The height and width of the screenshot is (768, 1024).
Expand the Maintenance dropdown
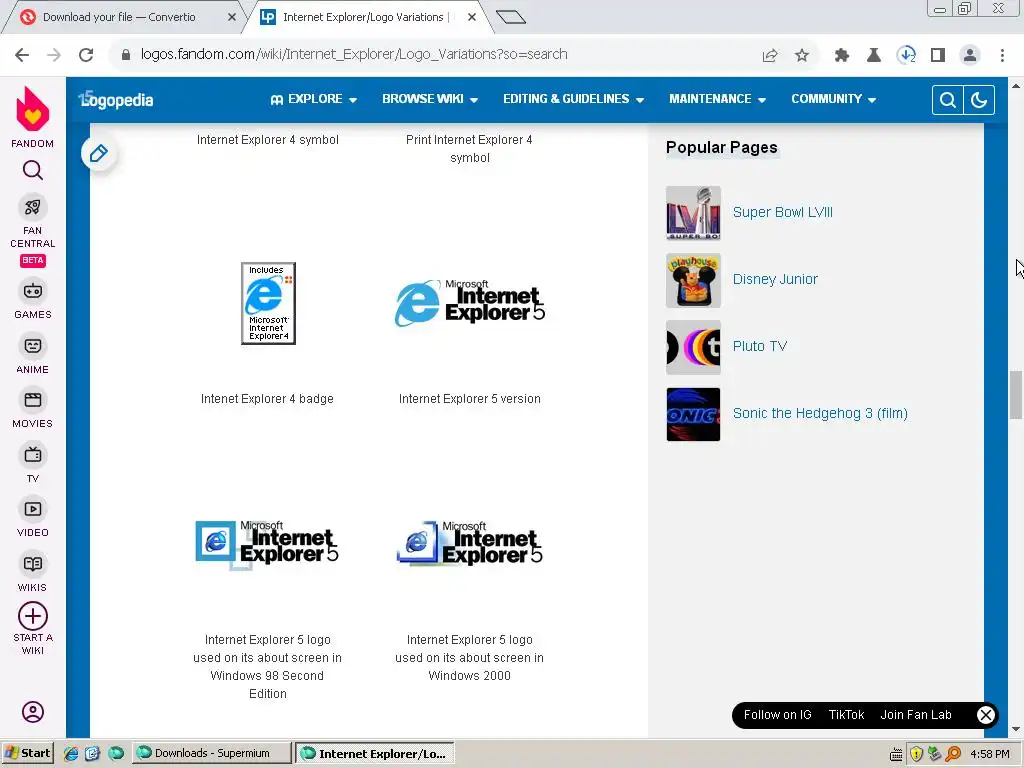click(717, 99)
